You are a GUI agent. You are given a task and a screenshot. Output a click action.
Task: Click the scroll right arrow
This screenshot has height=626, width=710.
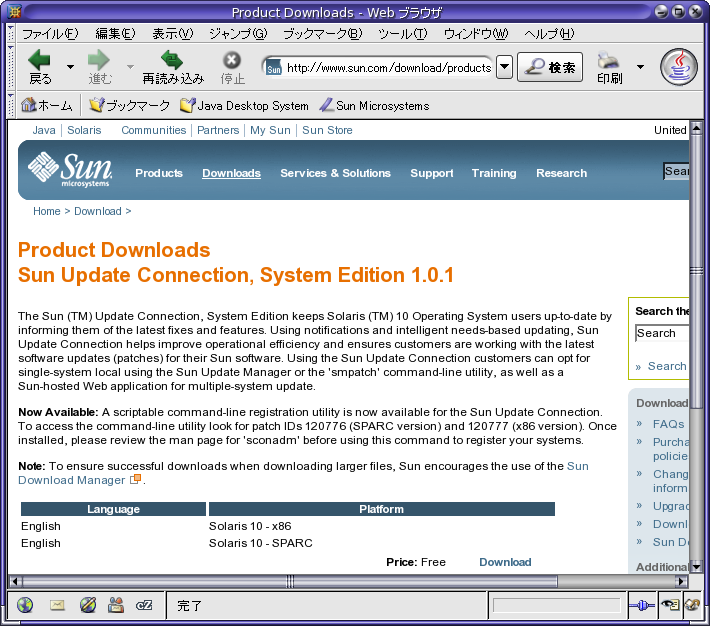681,581
